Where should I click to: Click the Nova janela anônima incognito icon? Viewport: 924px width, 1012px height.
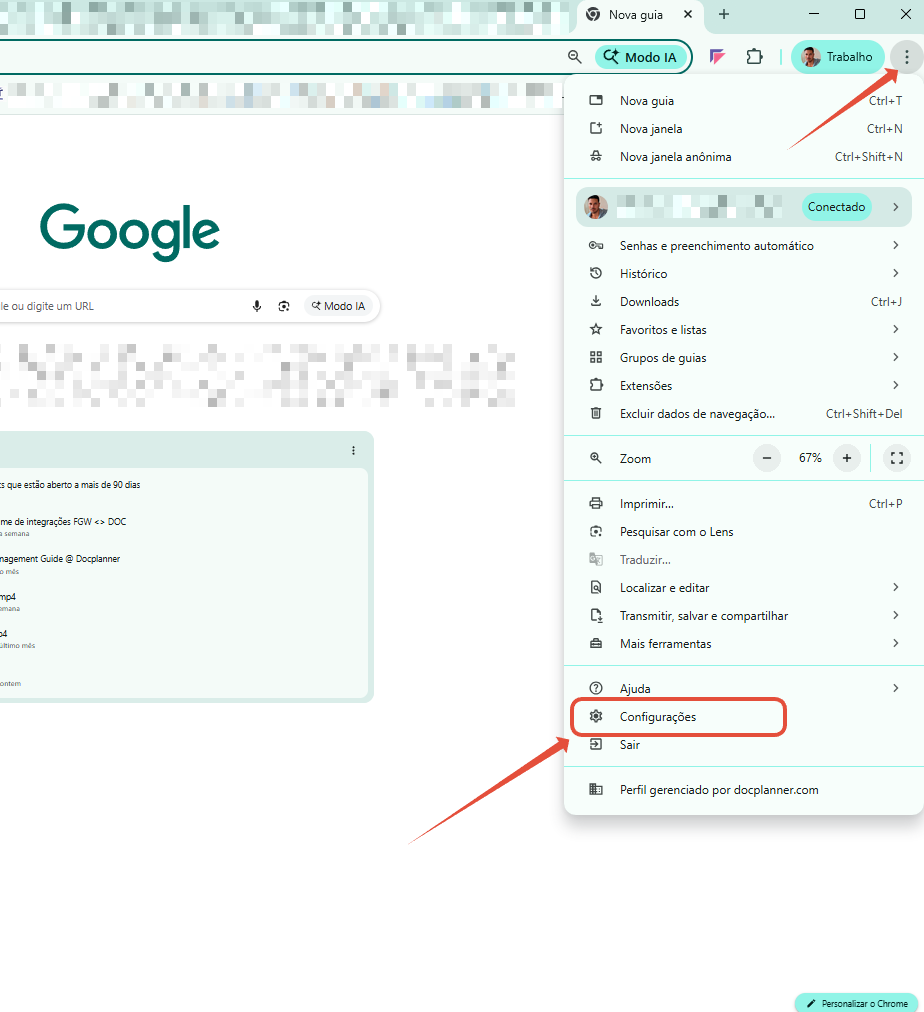point(596,156)
